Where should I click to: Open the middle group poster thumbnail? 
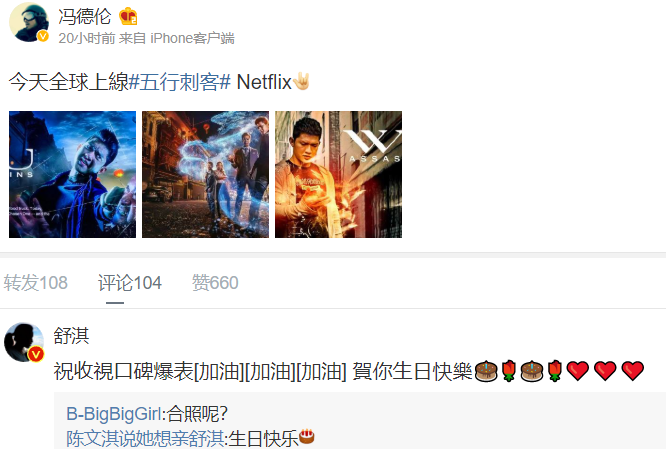click(206, 174)
